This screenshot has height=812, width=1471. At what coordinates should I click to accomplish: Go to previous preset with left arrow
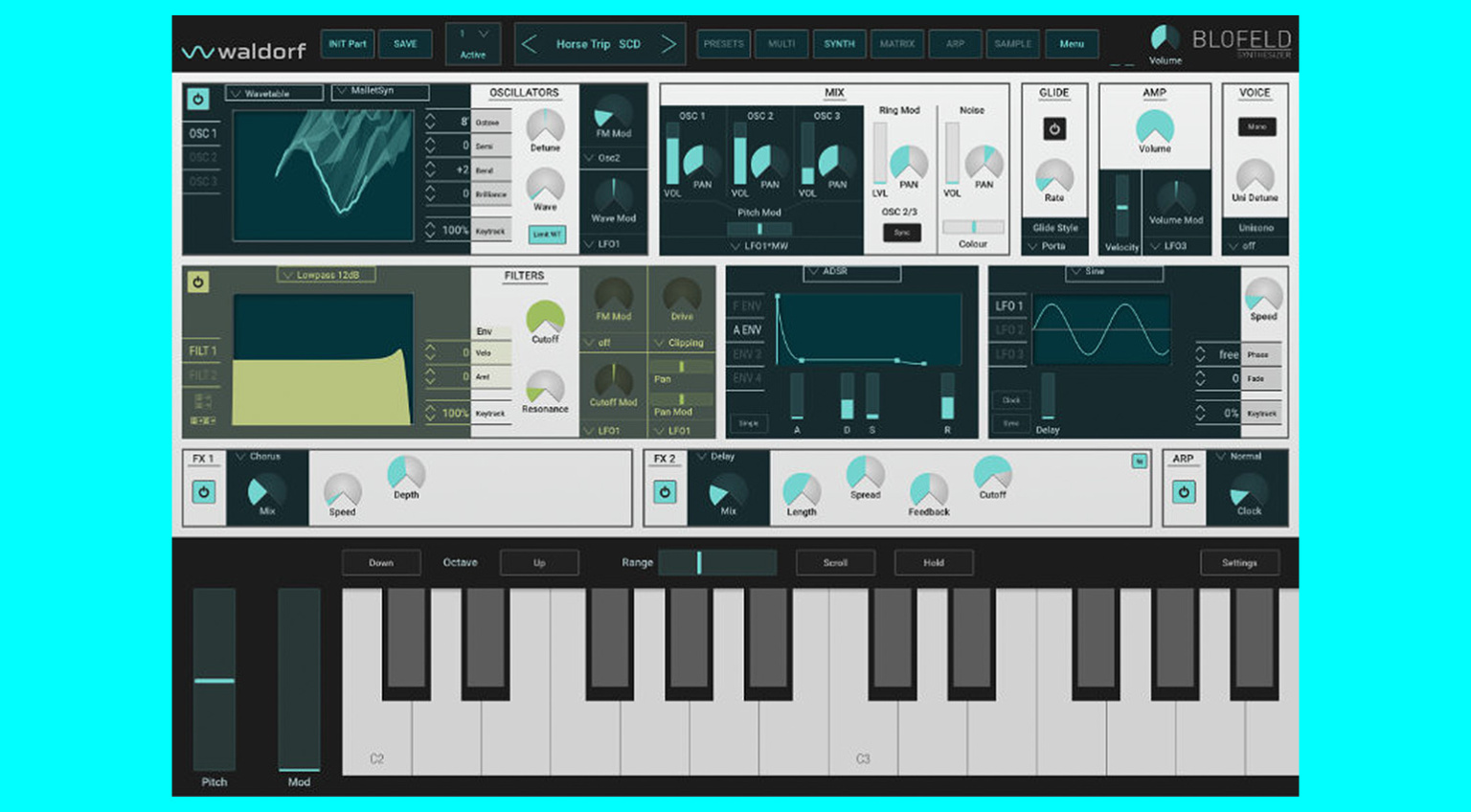[530, 44]
